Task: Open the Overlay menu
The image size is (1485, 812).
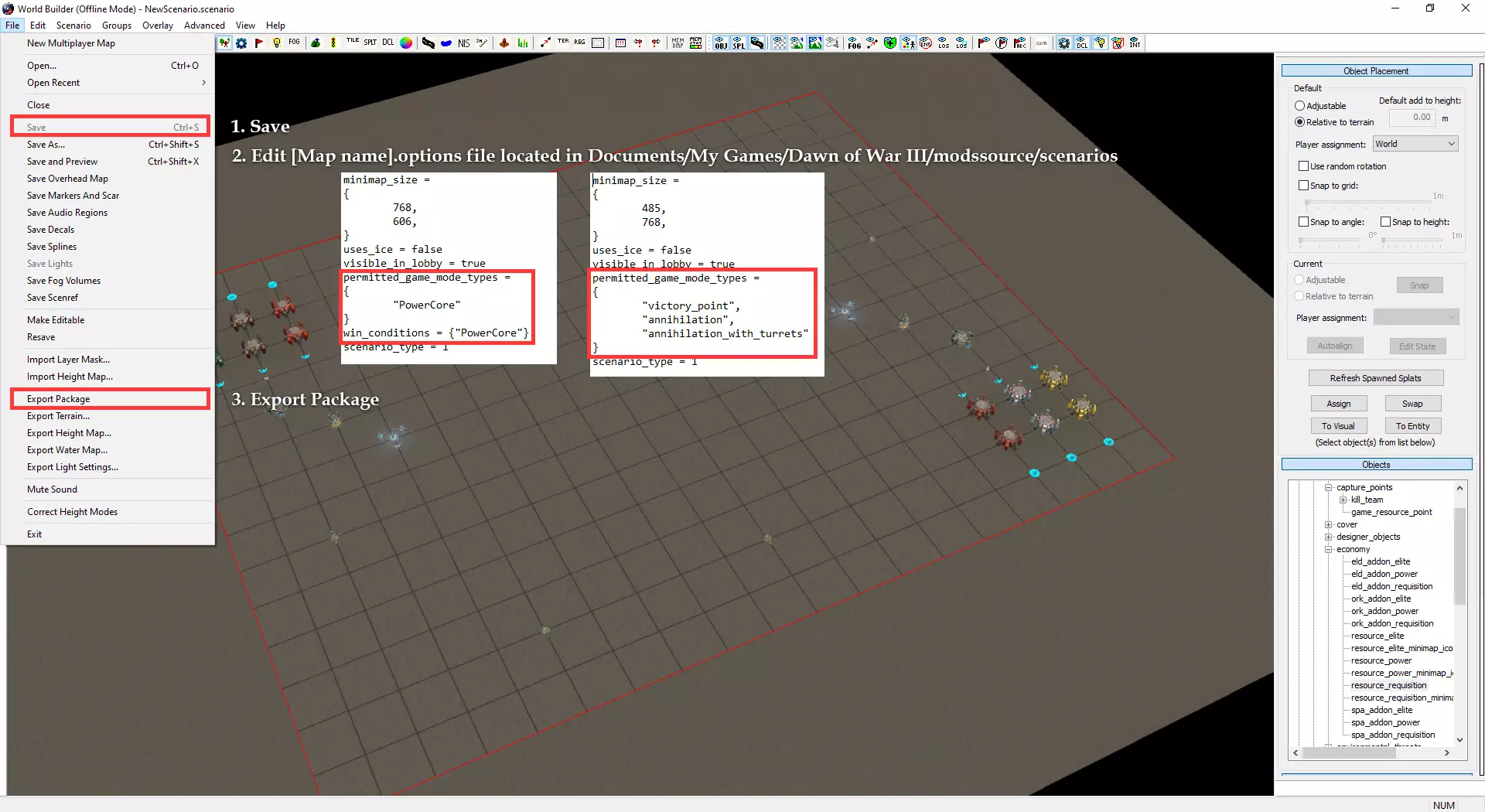Action: [x=158, y=26]
